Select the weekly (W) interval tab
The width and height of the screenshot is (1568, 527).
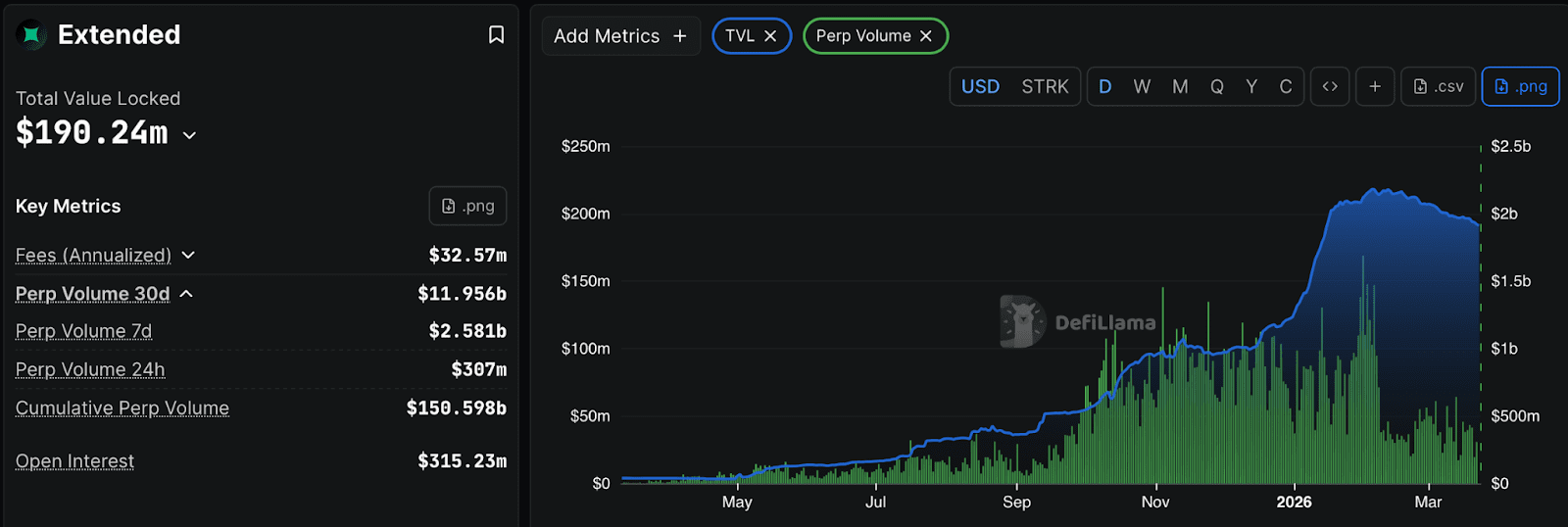(1142, 86)
